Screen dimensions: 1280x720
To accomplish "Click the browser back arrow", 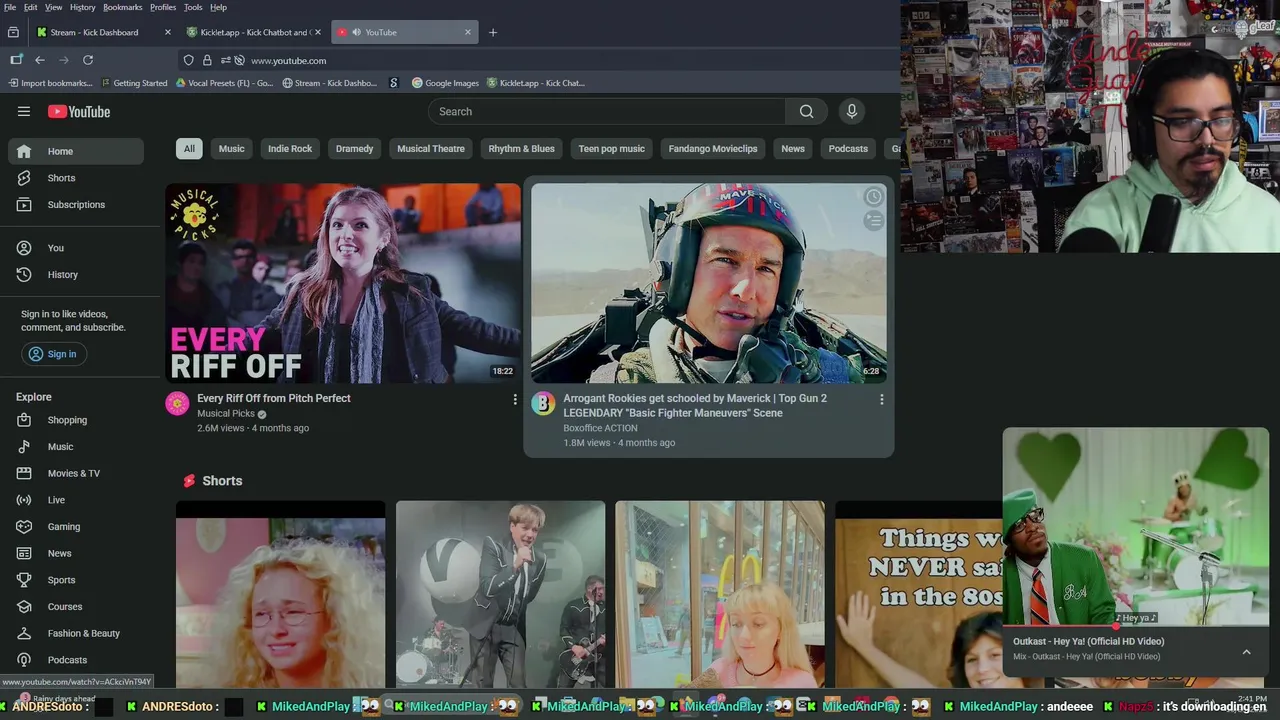I will (x=40, y=60).
